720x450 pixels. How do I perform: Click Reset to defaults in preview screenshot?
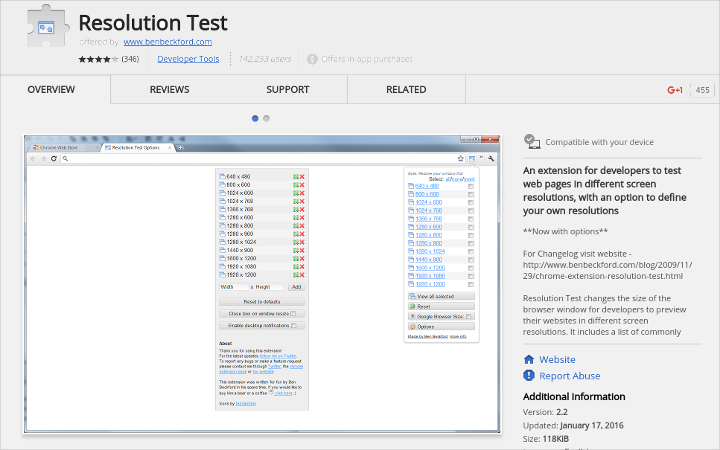click(x=262, y=302)
